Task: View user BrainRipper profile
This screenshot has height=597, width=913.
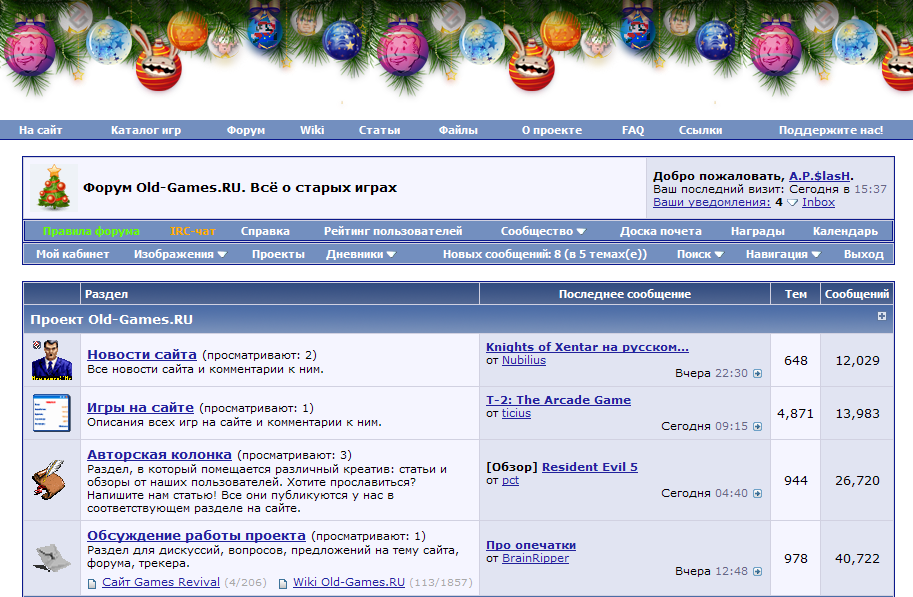Action: [x=535, y=559]
